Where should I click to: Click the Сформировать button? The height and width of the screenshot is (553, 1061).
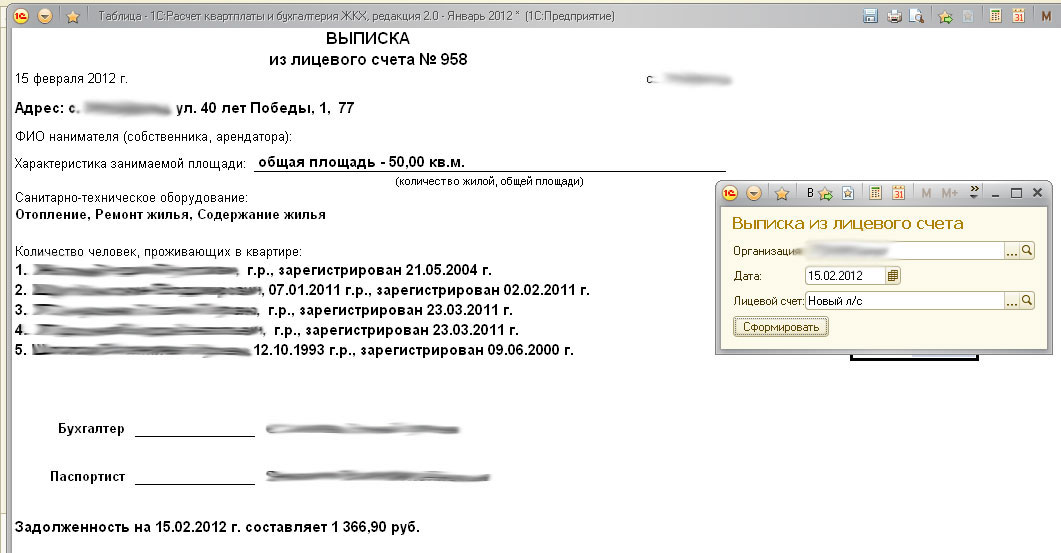pyautogui.click(x=781, y=327)
